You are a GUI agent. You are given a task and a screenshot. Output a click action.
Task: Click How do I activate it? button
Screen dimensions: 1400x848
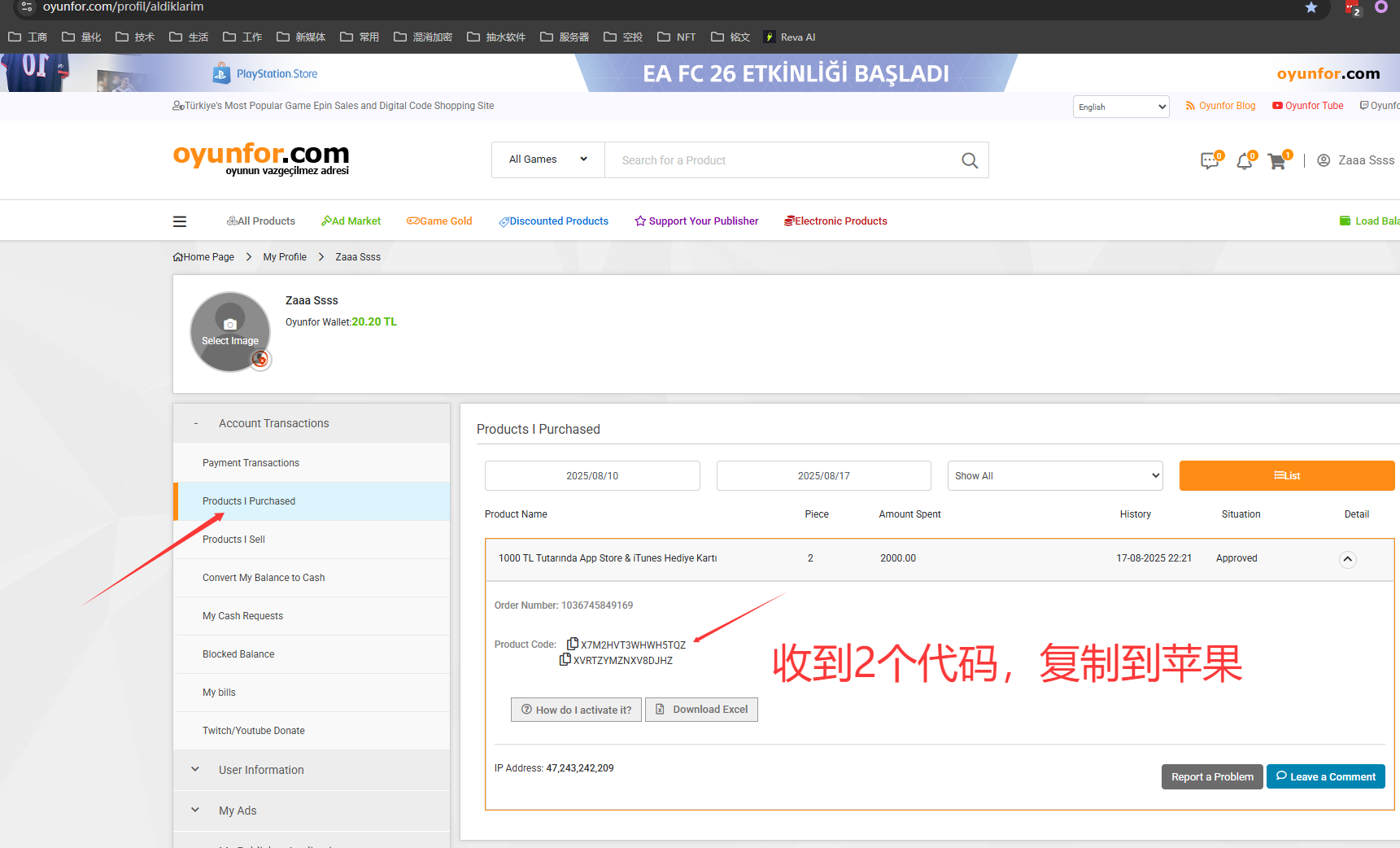click(x=576, y=710)
